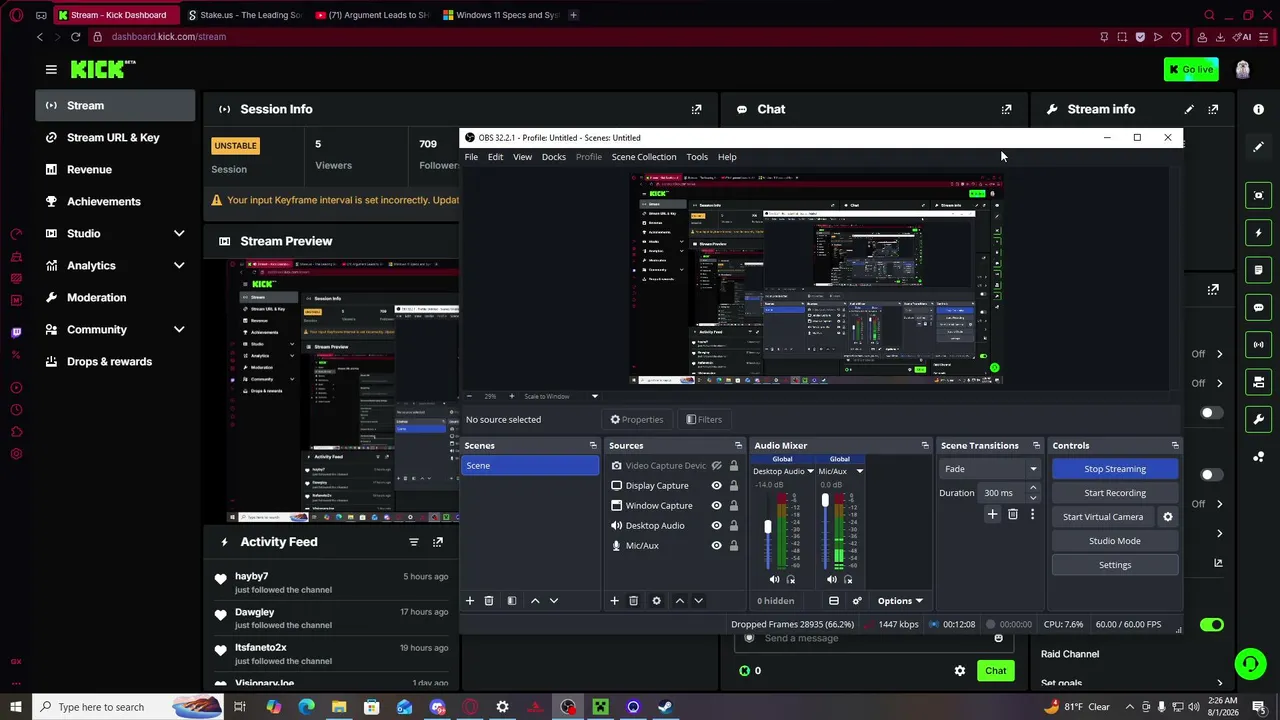Reload the Kick dashboard page

75,37
